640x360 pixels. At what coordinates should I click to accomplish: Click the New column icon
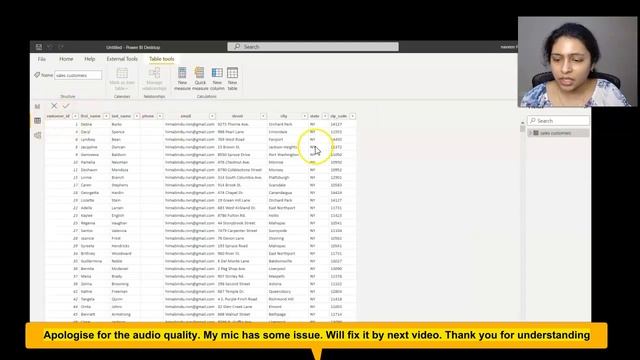(217, 73)
